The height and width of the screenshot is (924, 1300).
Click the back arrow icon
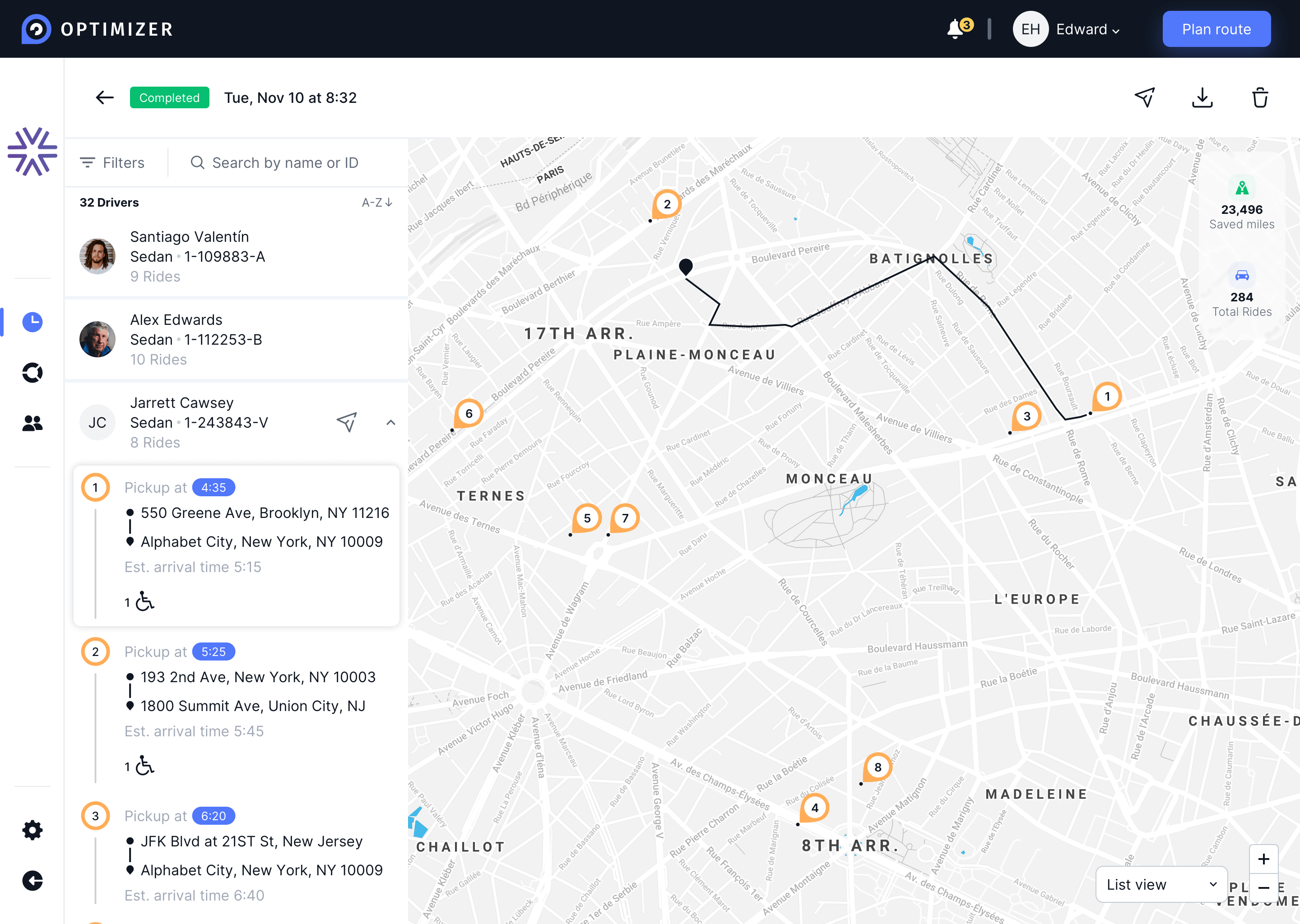105,98
